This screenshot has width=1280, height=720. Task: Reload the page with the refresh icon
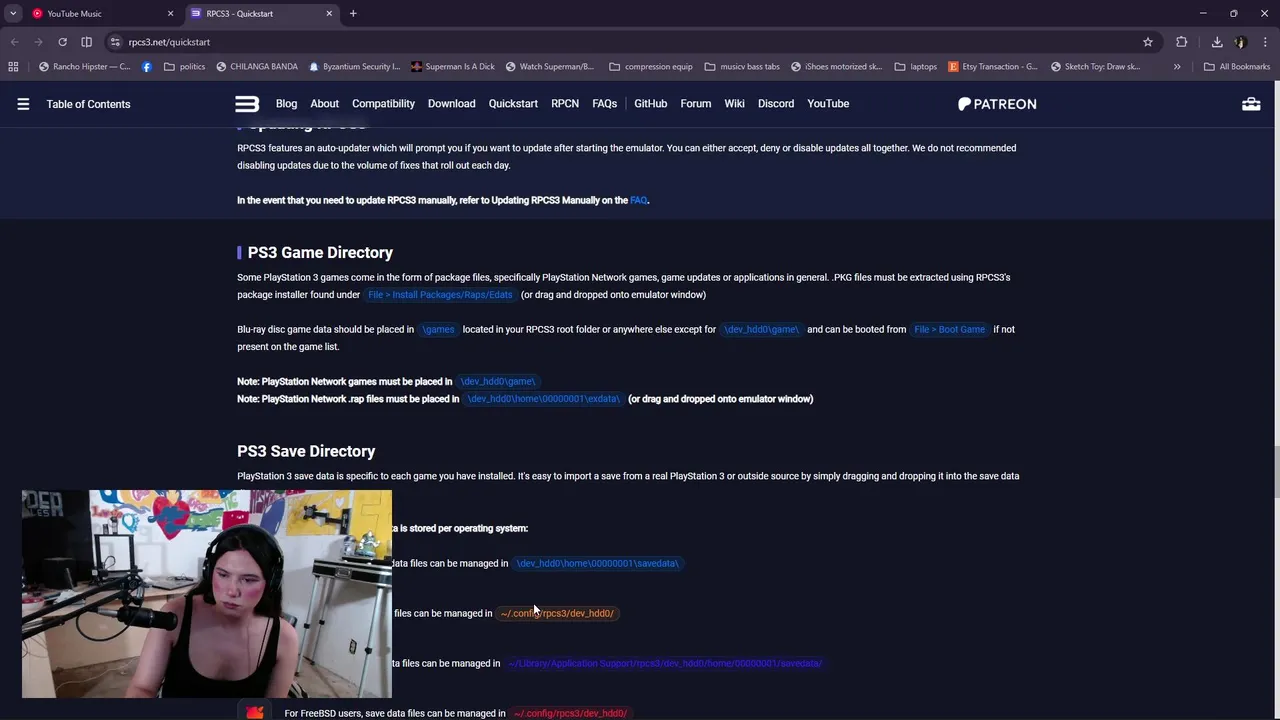pos(62,42)
